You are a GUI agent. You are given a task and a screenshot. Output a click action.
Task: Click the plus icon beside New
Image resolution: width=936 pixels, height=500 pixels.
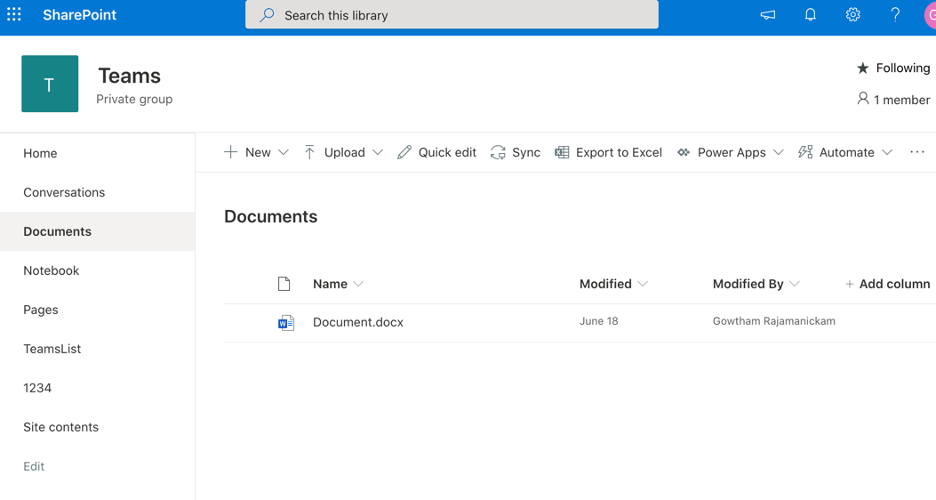(x=230, y=152)
